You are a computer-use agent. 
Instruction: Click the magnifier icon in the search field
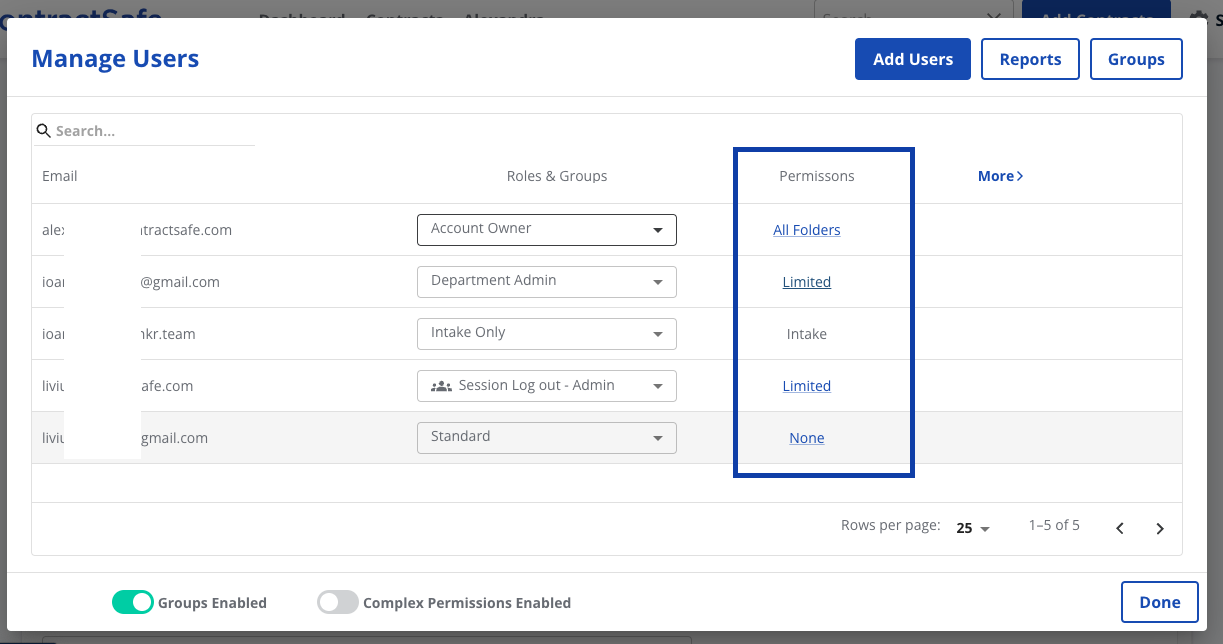click(x=43, y=130)
